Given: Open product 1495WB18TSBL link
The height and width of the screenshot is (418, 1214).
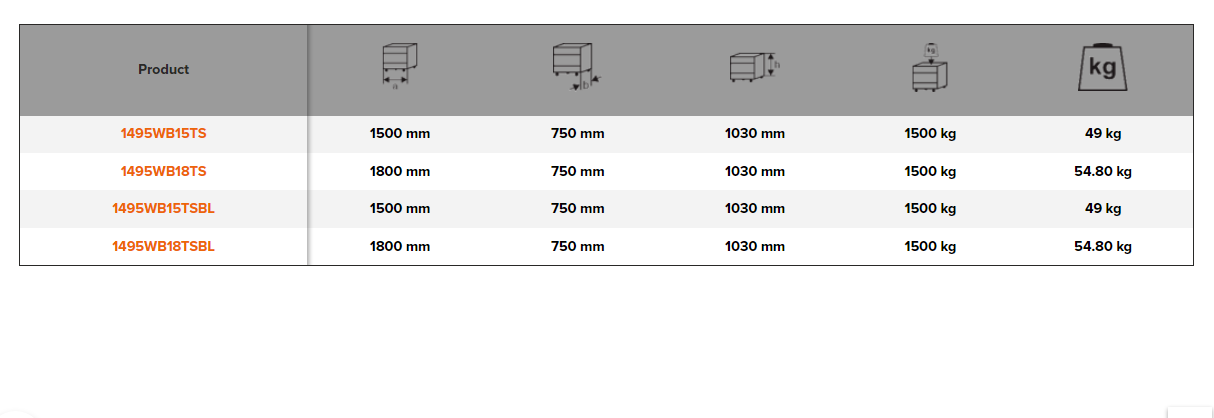Looking at the screenshot, I should point(163,246).
